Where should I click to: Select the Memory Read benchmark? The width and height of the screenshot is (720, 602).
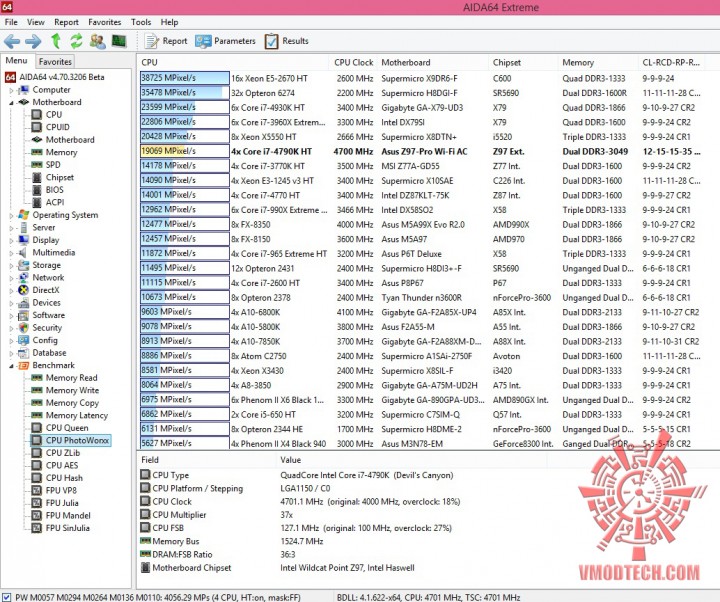point(71,377)
